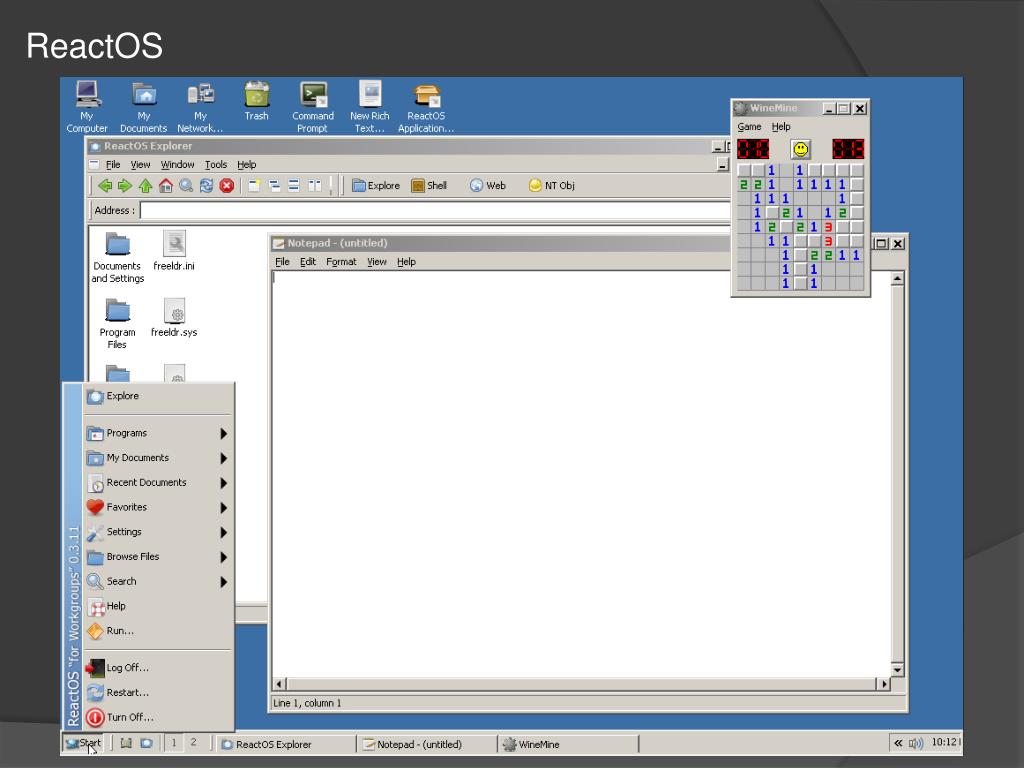The image size is (1024, 768).
Task: Open the Command Prompt desktop icon
Action: pyautogui.click(x=313, y=107)
